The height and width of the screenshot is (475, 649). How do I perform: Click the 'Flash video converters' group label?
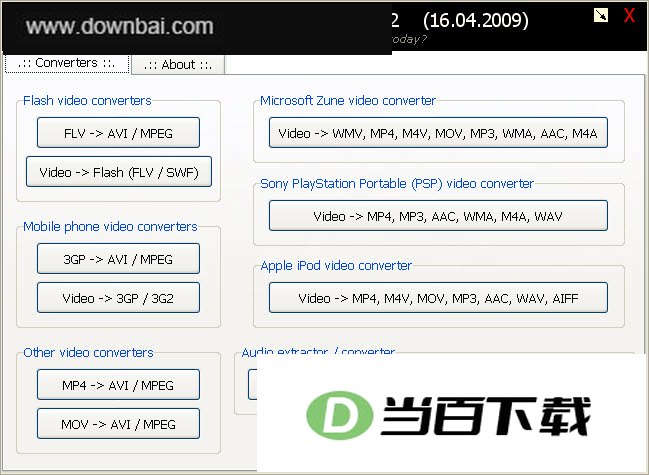tap(87, 101)
